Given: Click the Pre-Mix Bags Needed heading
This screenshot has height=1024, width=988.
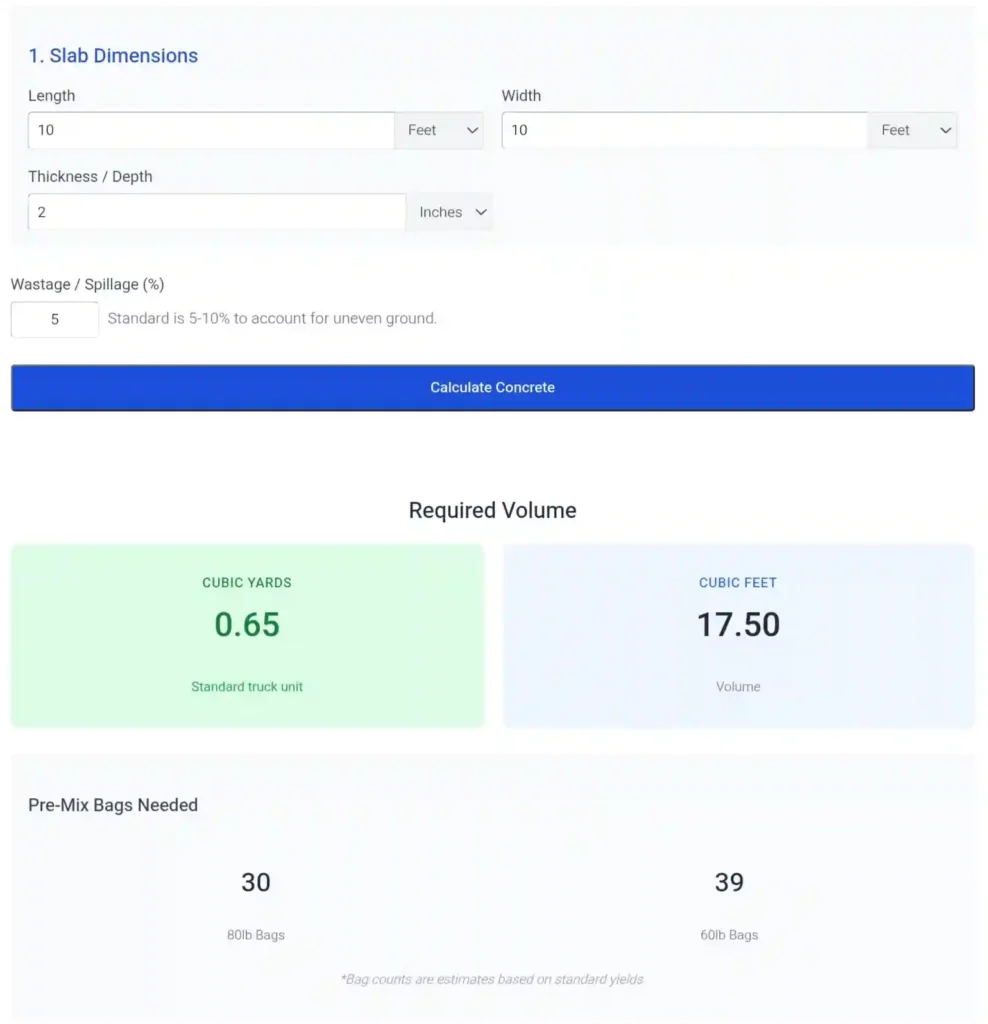Looking at the screenshot, I should pos(112,805).
